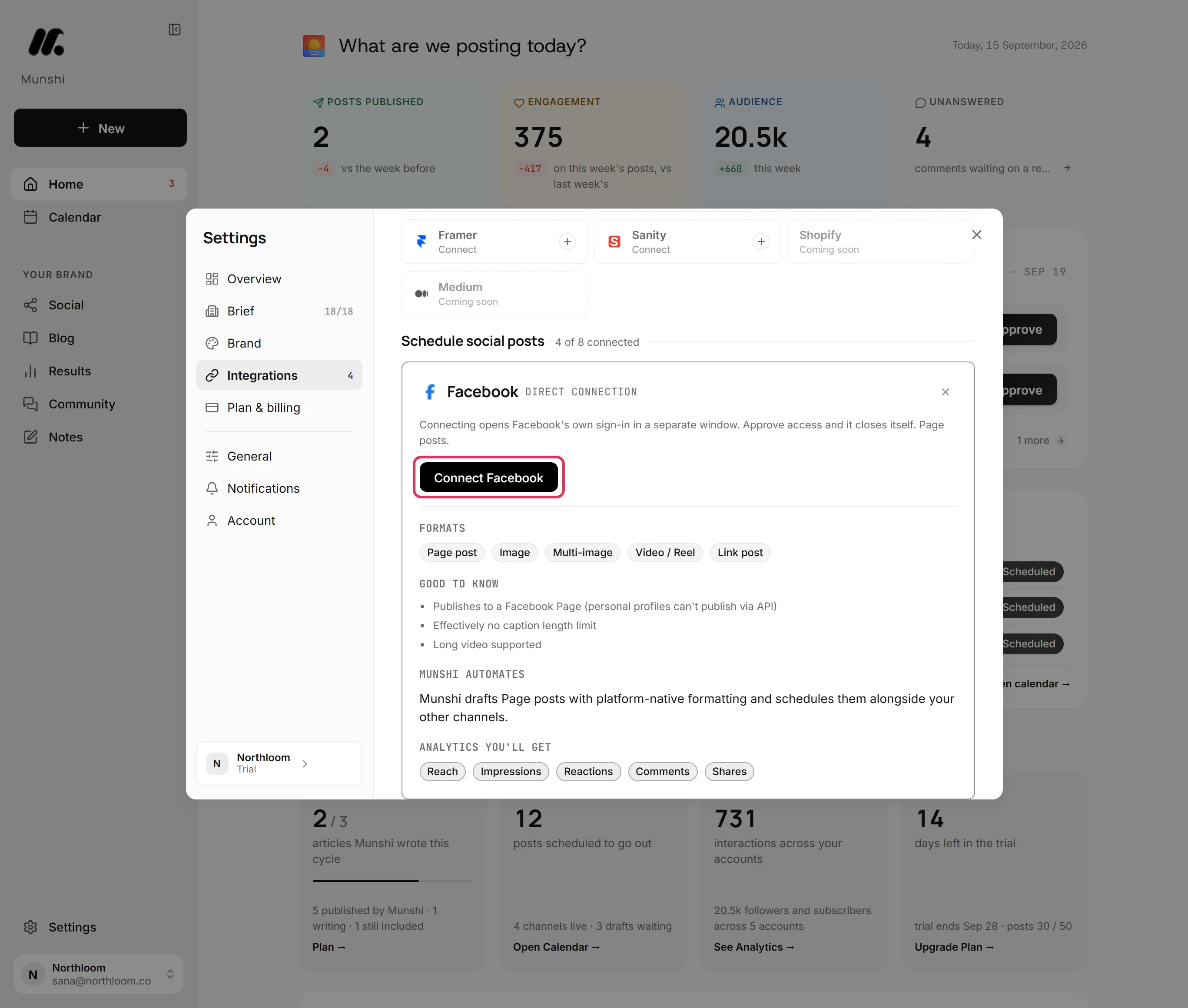Click the Video / Reel format chip

(665, 553)
